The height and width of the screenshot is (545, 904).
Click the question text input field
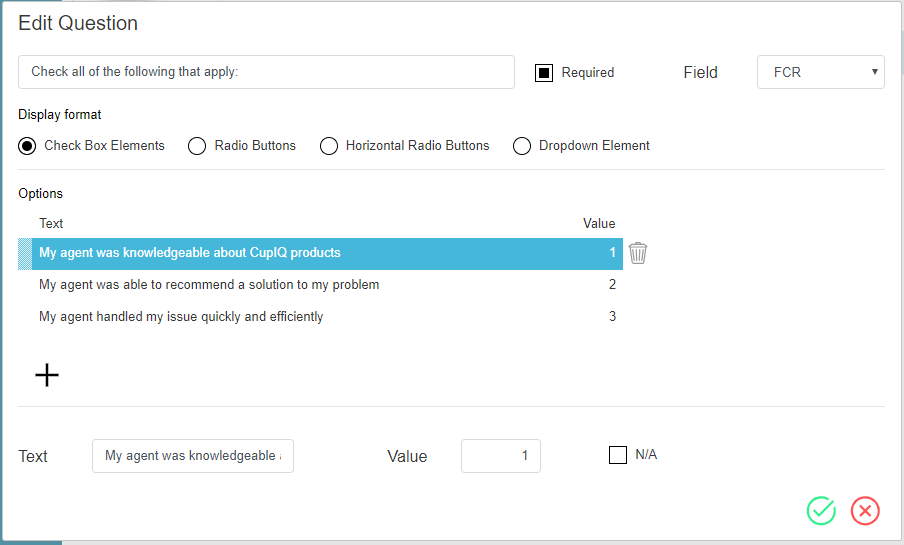(x=266, y=72)
